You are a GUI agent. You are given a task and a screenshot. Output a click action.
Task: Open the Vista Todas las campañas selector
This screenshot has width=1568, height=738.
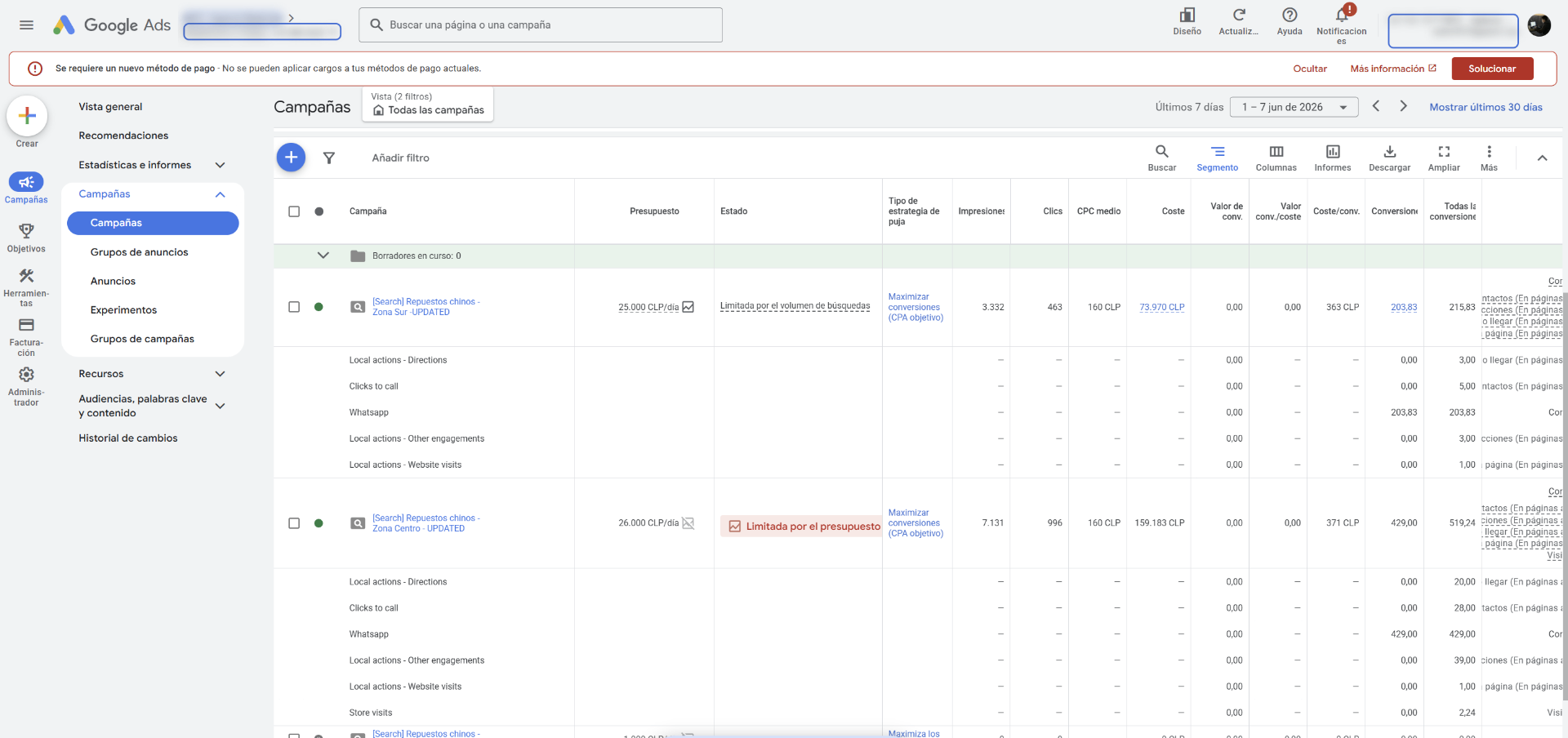[x=428, y=104]
